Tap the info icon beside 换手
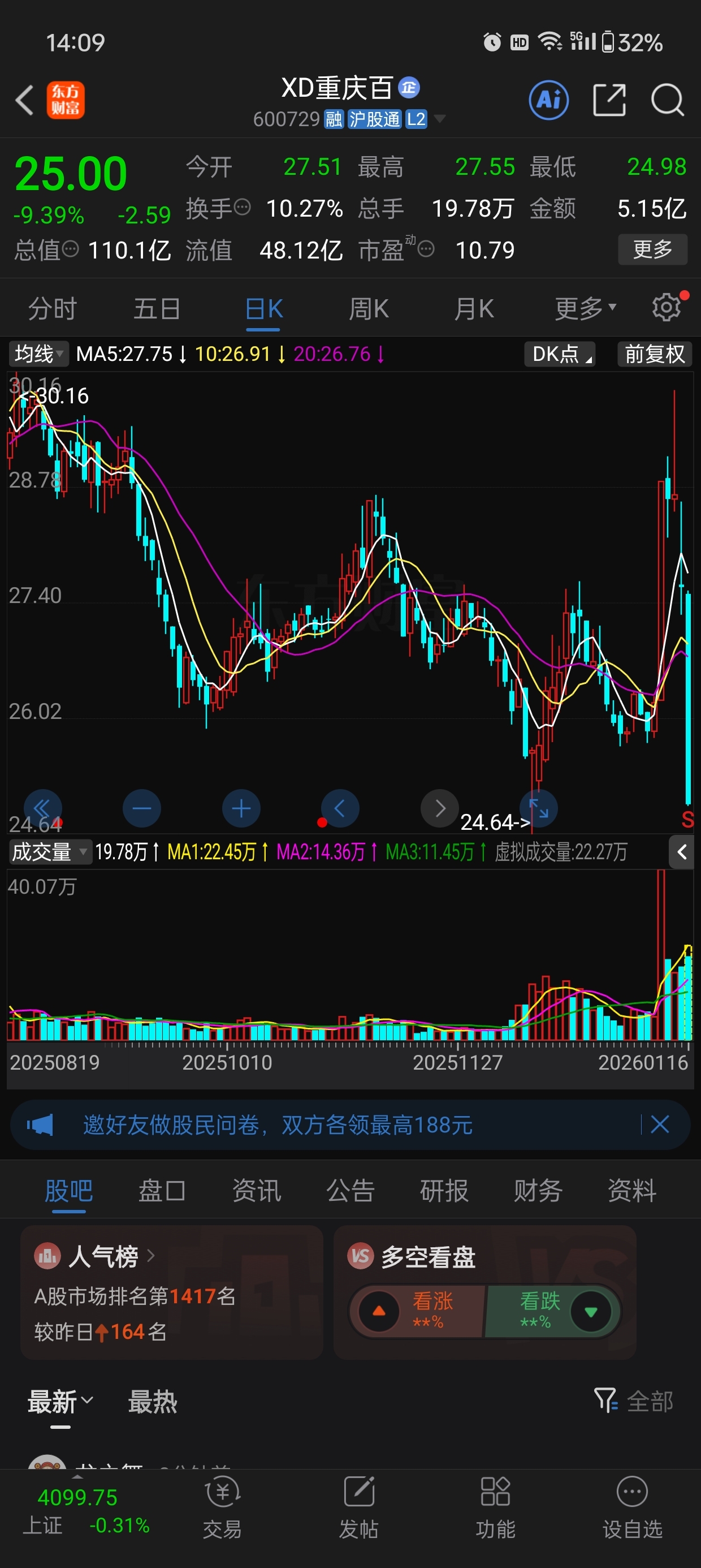The height and width of the screenshot is (1568, 701). (242, 208)
